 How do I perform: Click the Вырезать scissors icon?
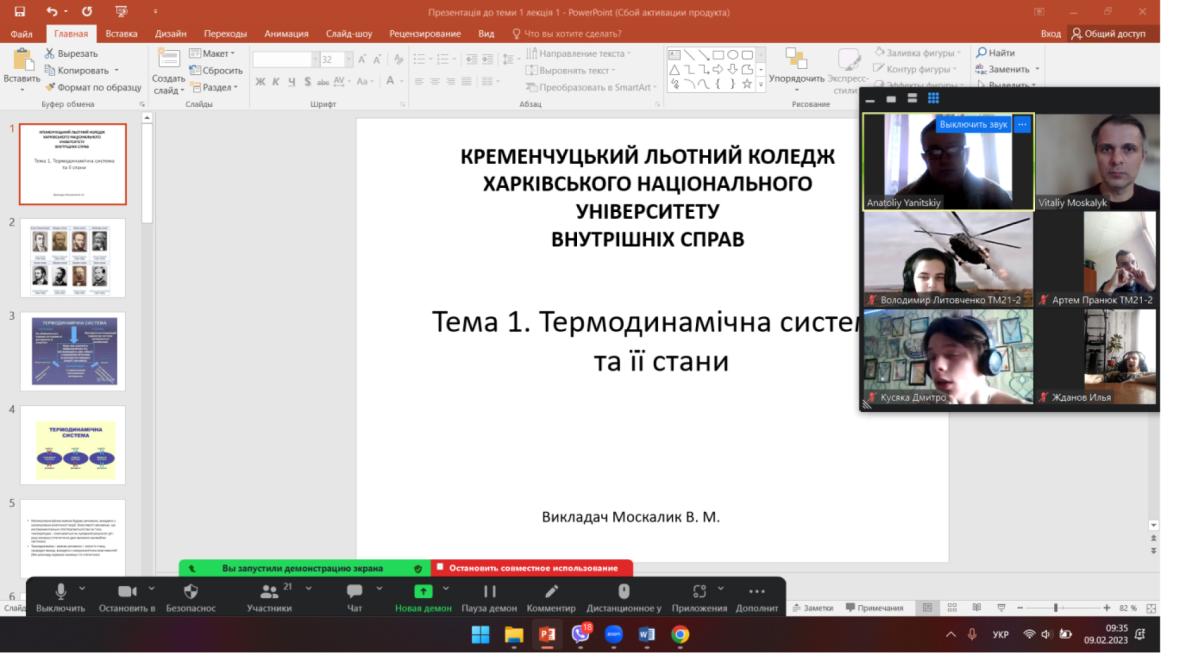[50, 53]
